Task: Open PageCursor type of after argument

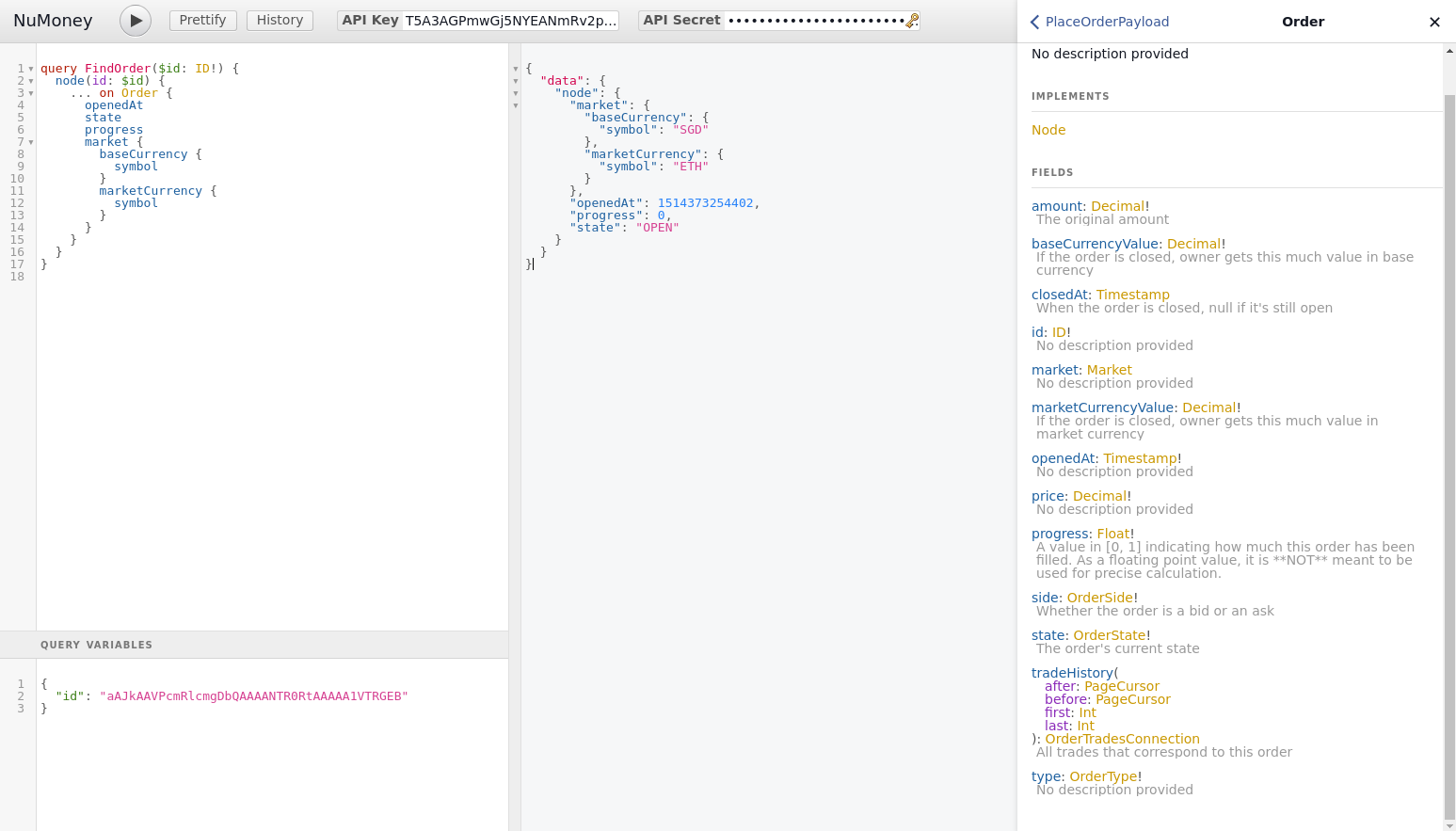Action: tap(1122, 686)
